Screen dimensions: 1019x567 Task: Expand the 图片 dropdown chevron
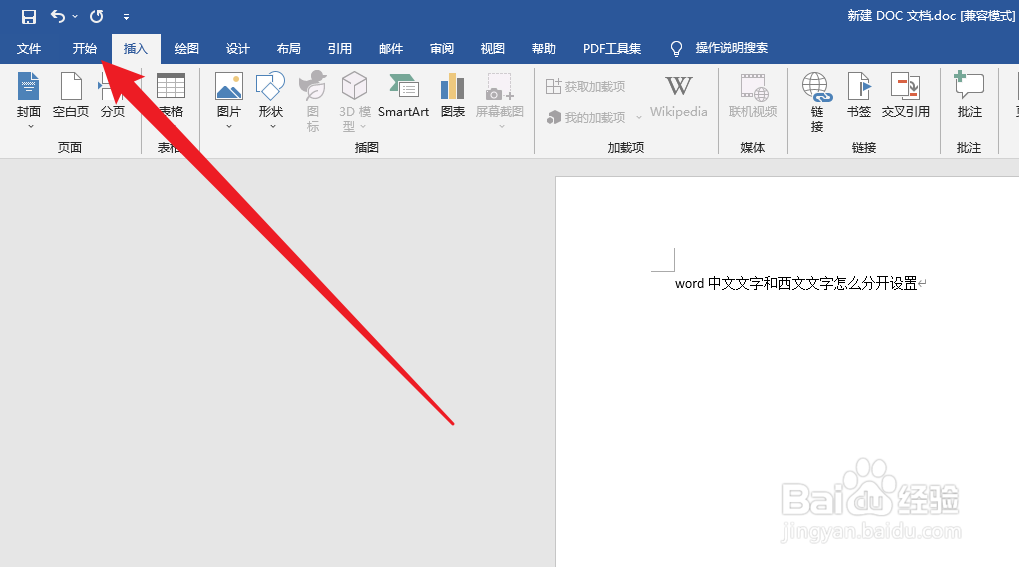(229, 127)
